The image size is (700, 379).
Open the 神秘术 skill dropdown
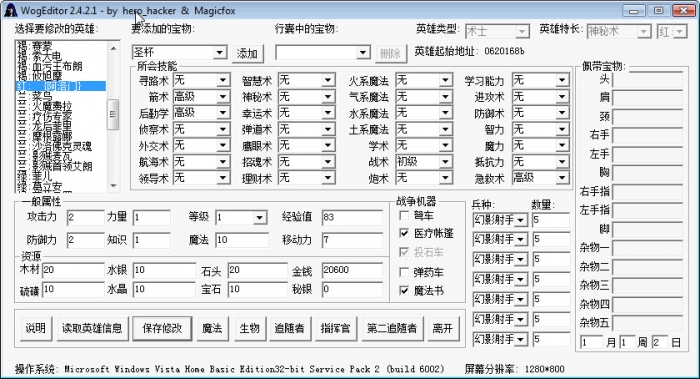(328, 97)
